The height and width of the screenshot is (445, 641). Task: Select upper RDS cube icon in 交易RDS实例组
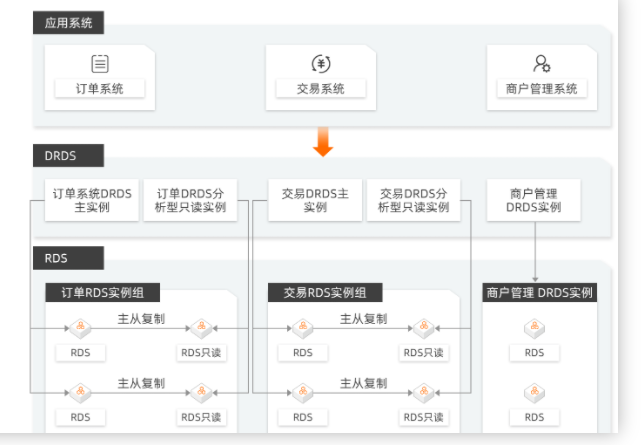[x=303, y=328]
